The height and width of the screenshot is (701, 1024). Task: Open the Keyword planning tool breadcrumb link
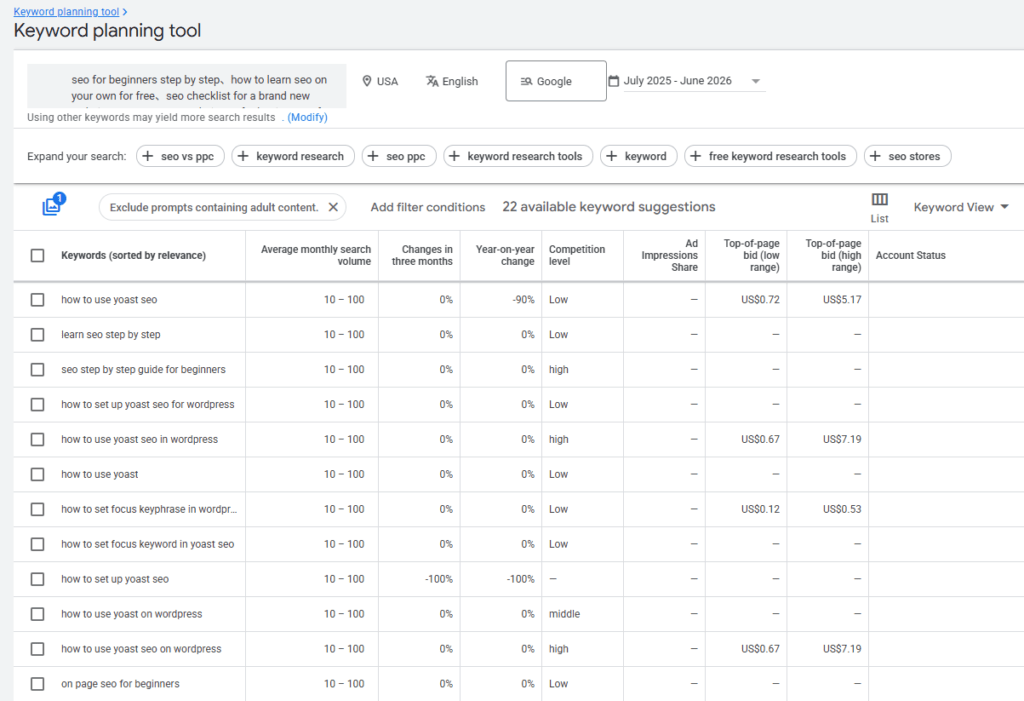pos(66,12)
